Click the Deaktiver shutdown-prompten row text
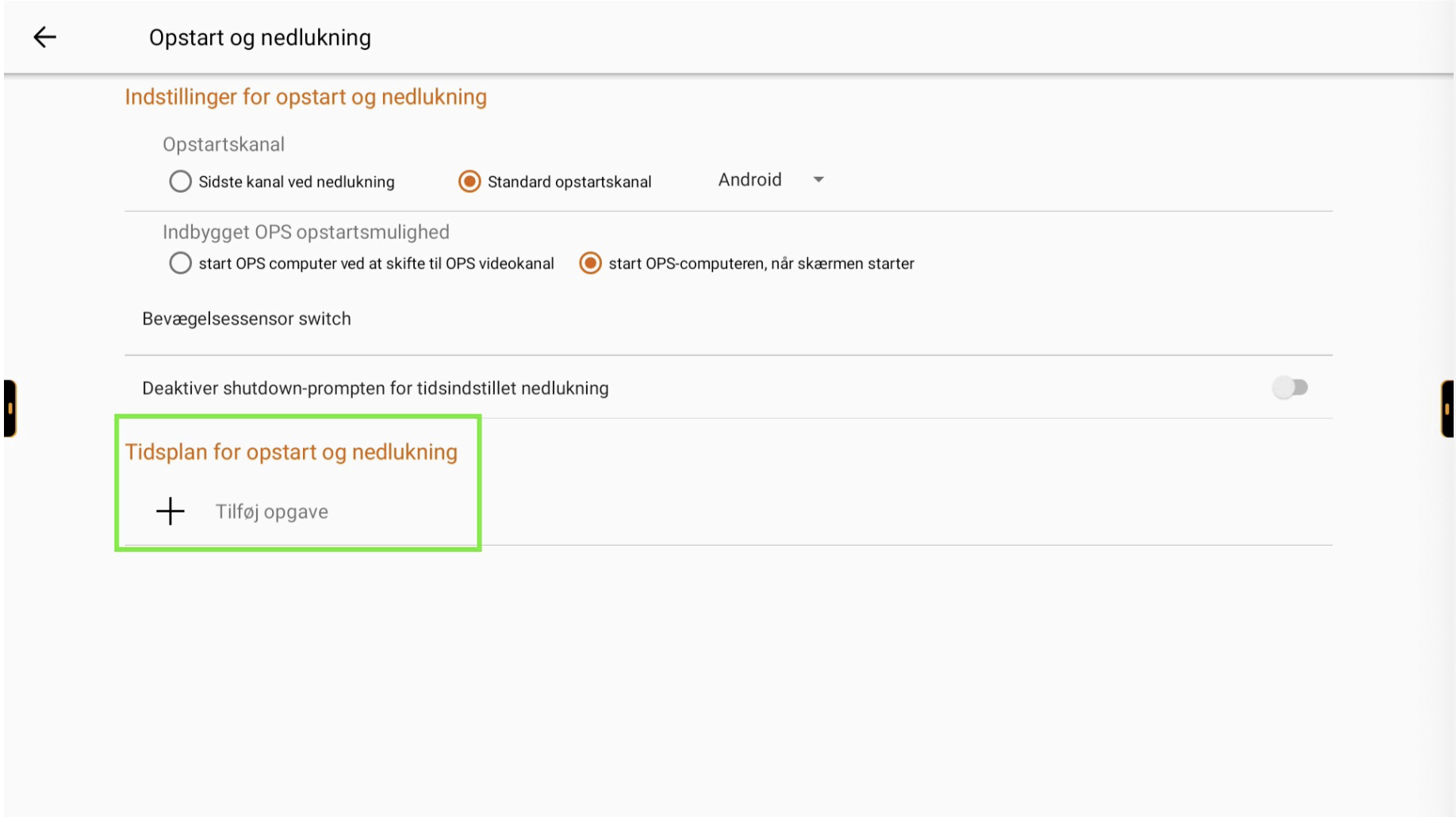The height and width of the screenshot is (817, 1456). coord(375,389)
